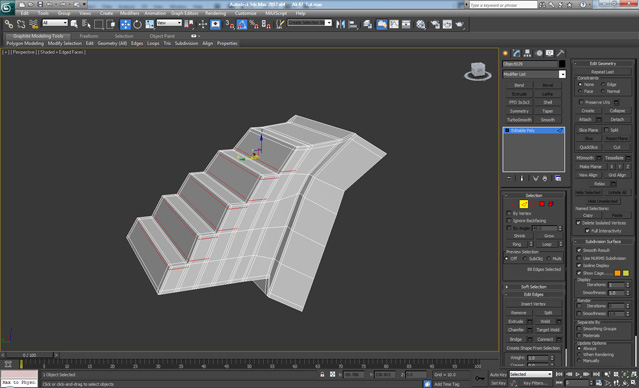This screenshot has width=639, height=388.
Task: Open the Hierarchy command panel tab
Action: 527,53
